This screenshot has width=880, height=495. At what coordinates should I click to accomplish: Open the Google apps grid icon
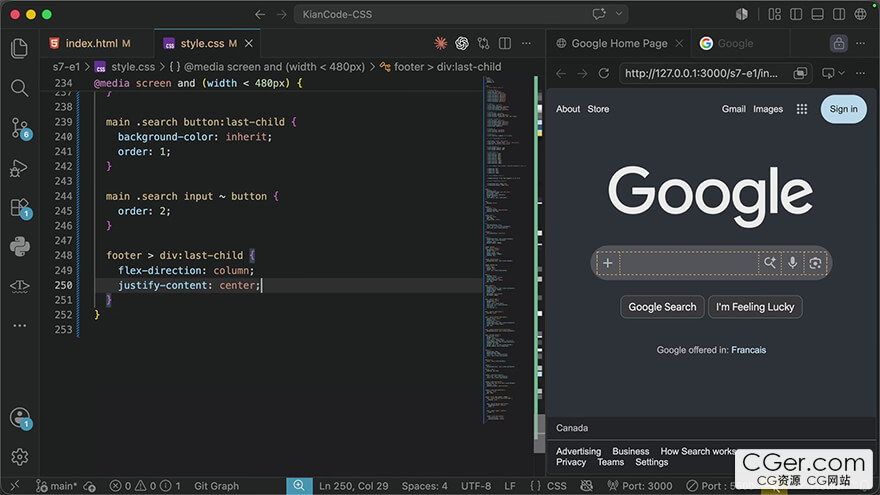(x=802, y=109)
